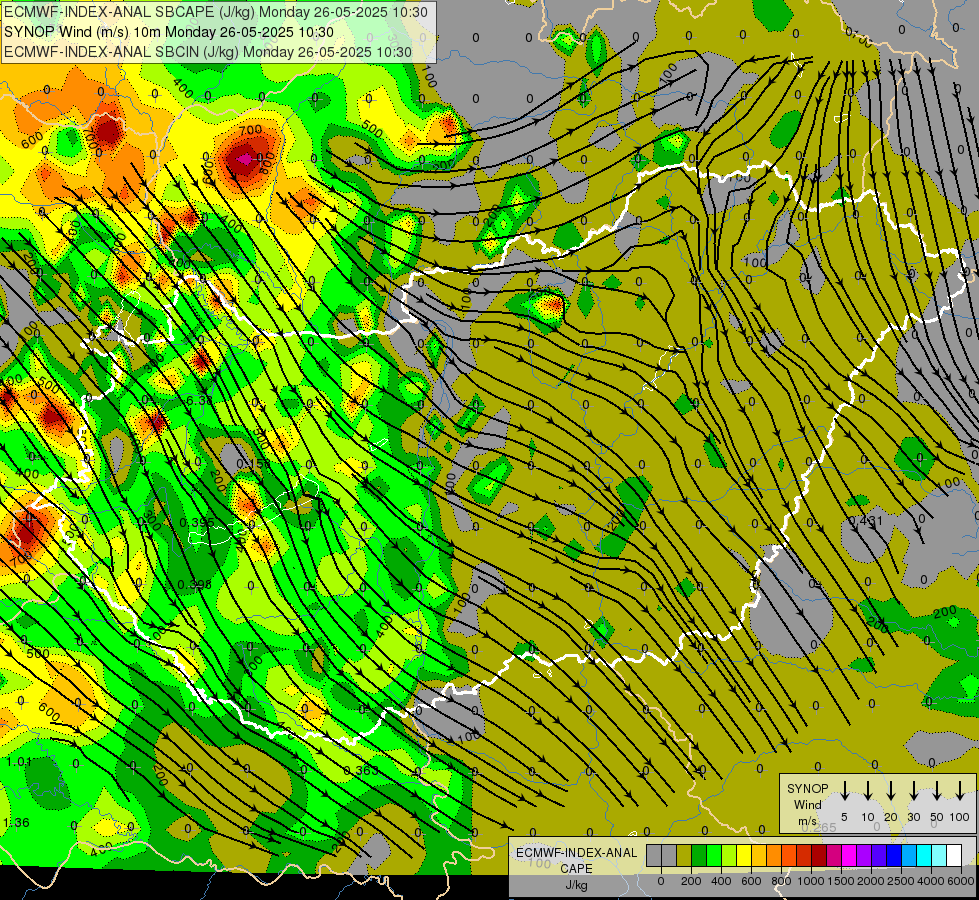Viewport: 979px width, 900px height.
Task: Click the 0.395 value on the map
Action: point(197,523)
